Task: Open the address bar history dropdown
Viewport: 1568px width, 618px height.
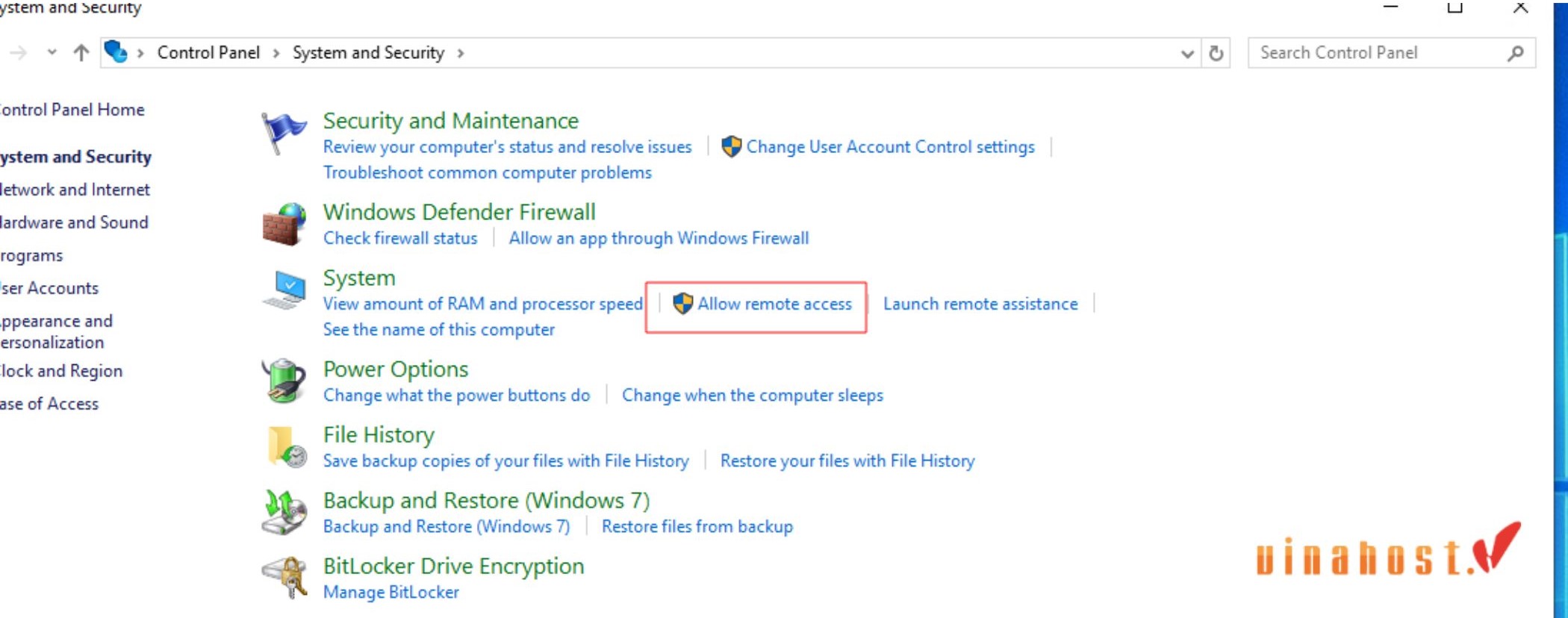Action: [x=1187, y=54]
